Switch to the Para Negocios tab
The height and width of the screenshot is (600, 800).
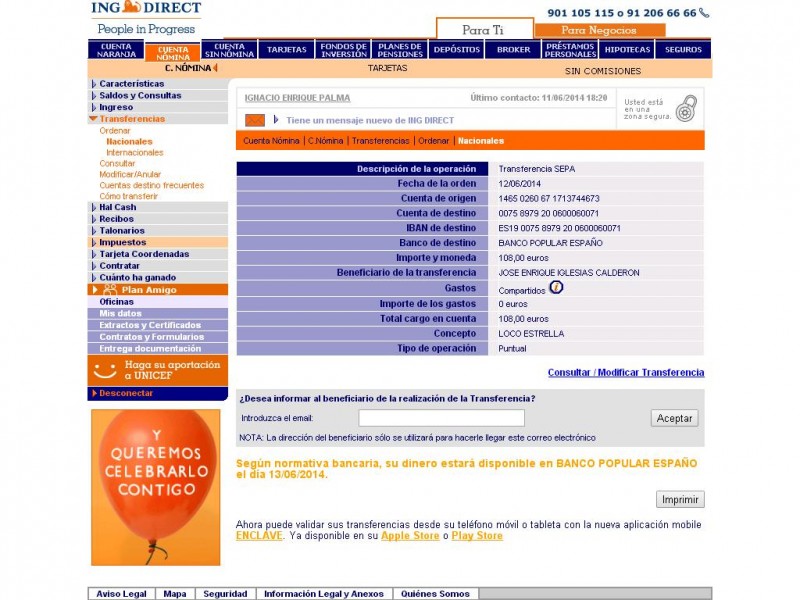click(x=599, y=30)
